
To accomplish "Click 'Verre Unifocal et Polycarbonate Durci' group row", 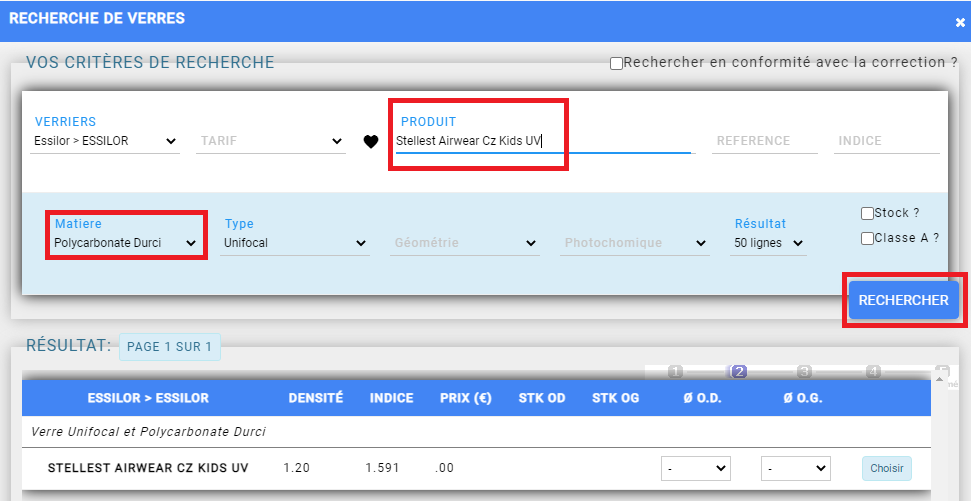I will [476, 432].
